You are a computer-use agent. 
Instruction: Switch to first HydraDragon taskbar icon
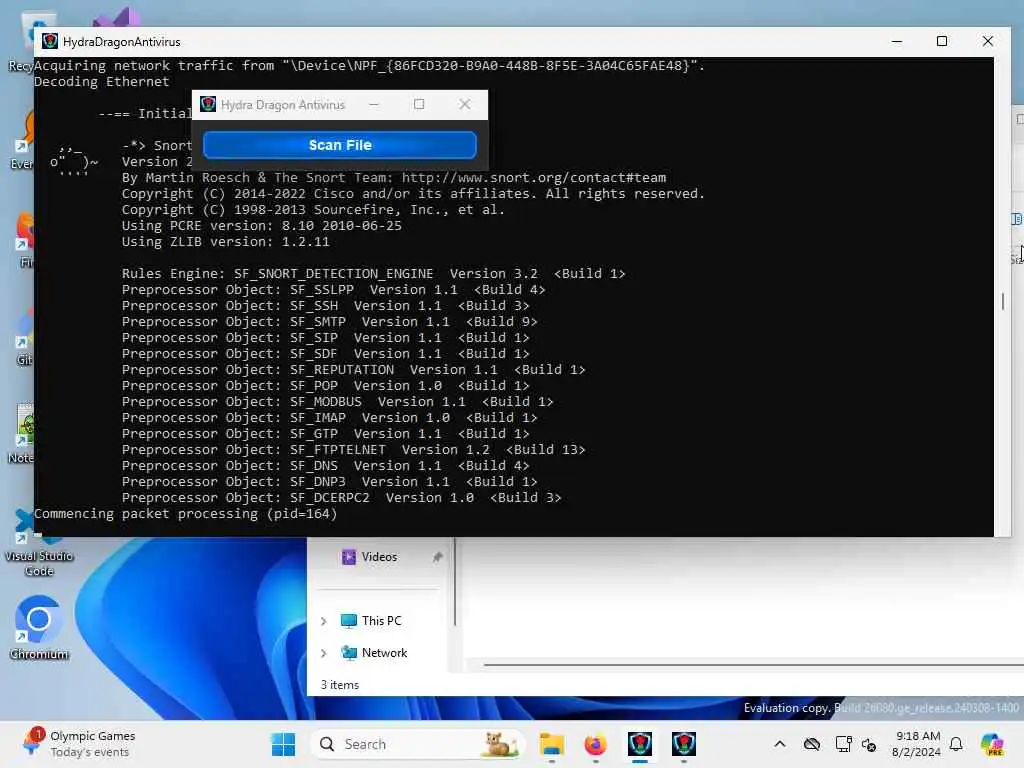click(640, 744)
